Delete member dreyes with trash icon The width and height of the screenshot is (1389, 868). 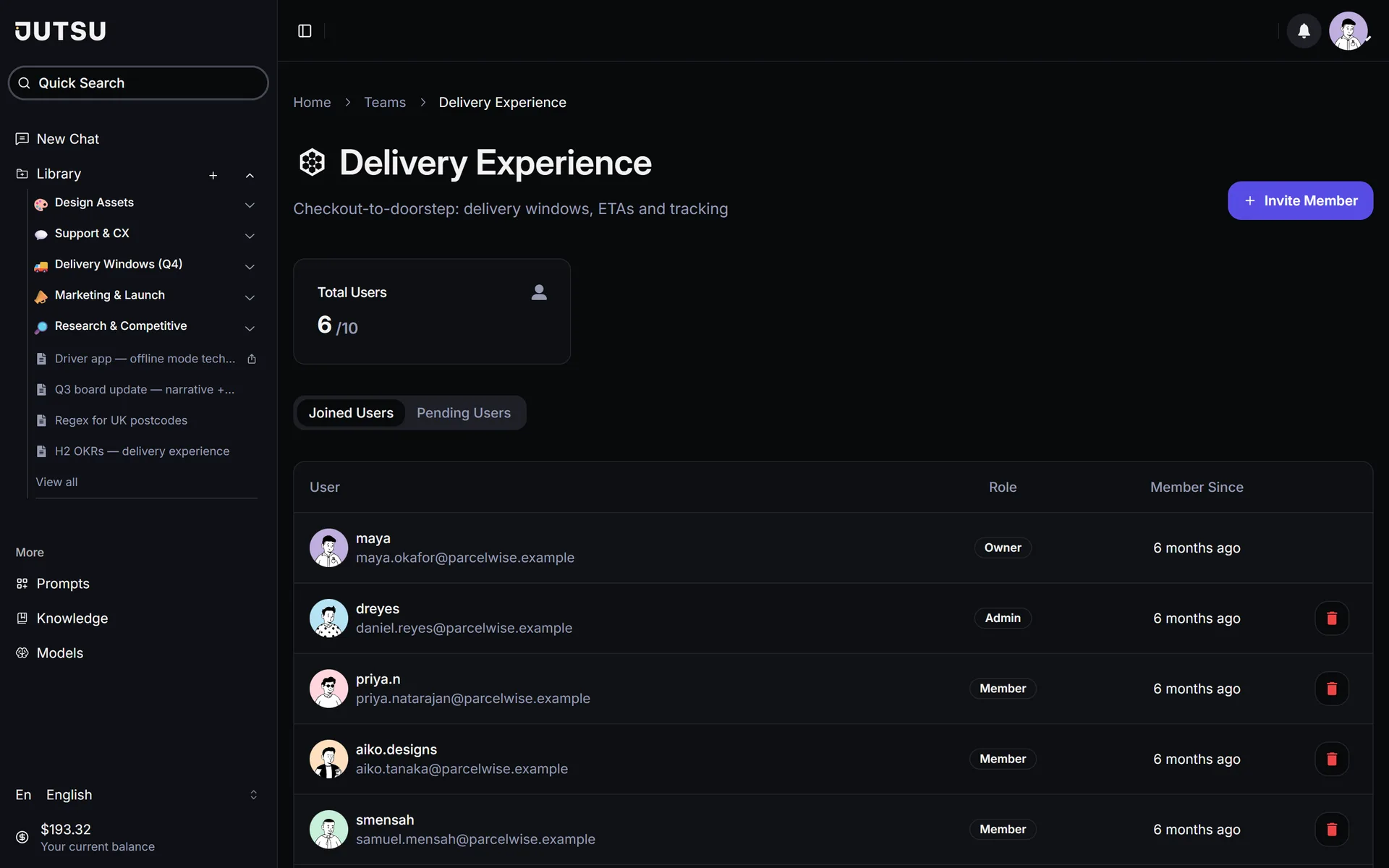(1331, 618)
